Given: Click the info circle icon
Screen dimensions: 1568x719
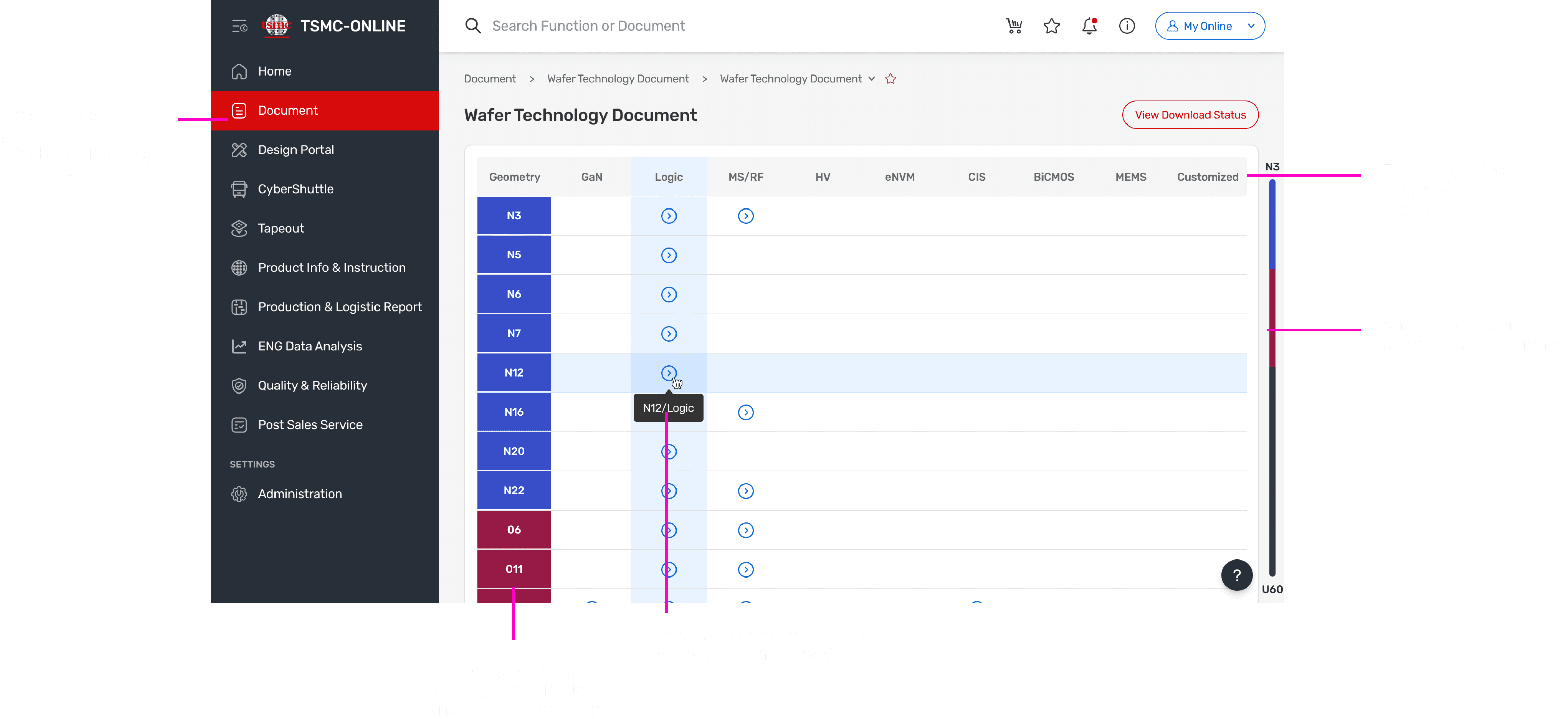Looking at the screenshot, I should (1127, 26).
